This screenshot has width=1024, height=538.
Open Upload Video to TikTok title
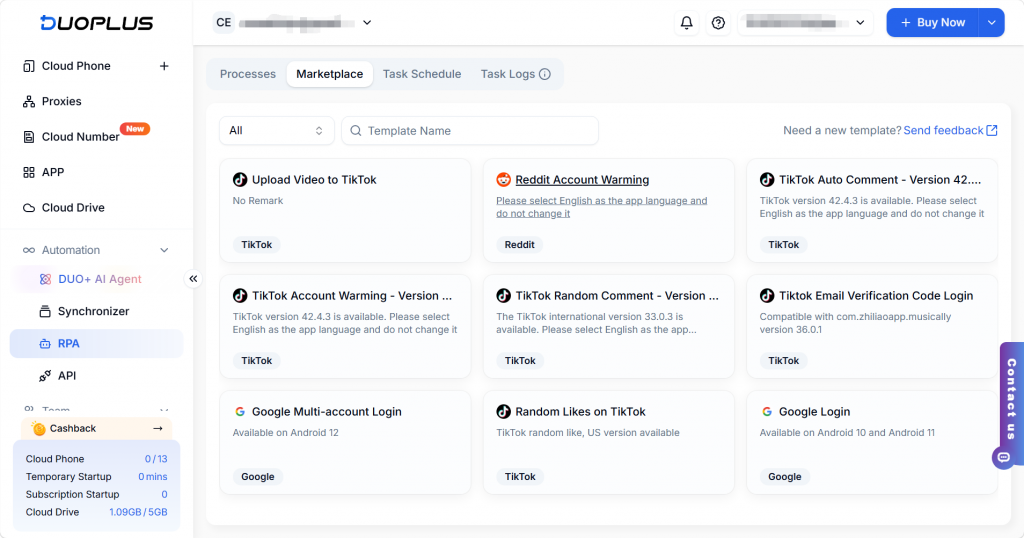coord(314,180)
